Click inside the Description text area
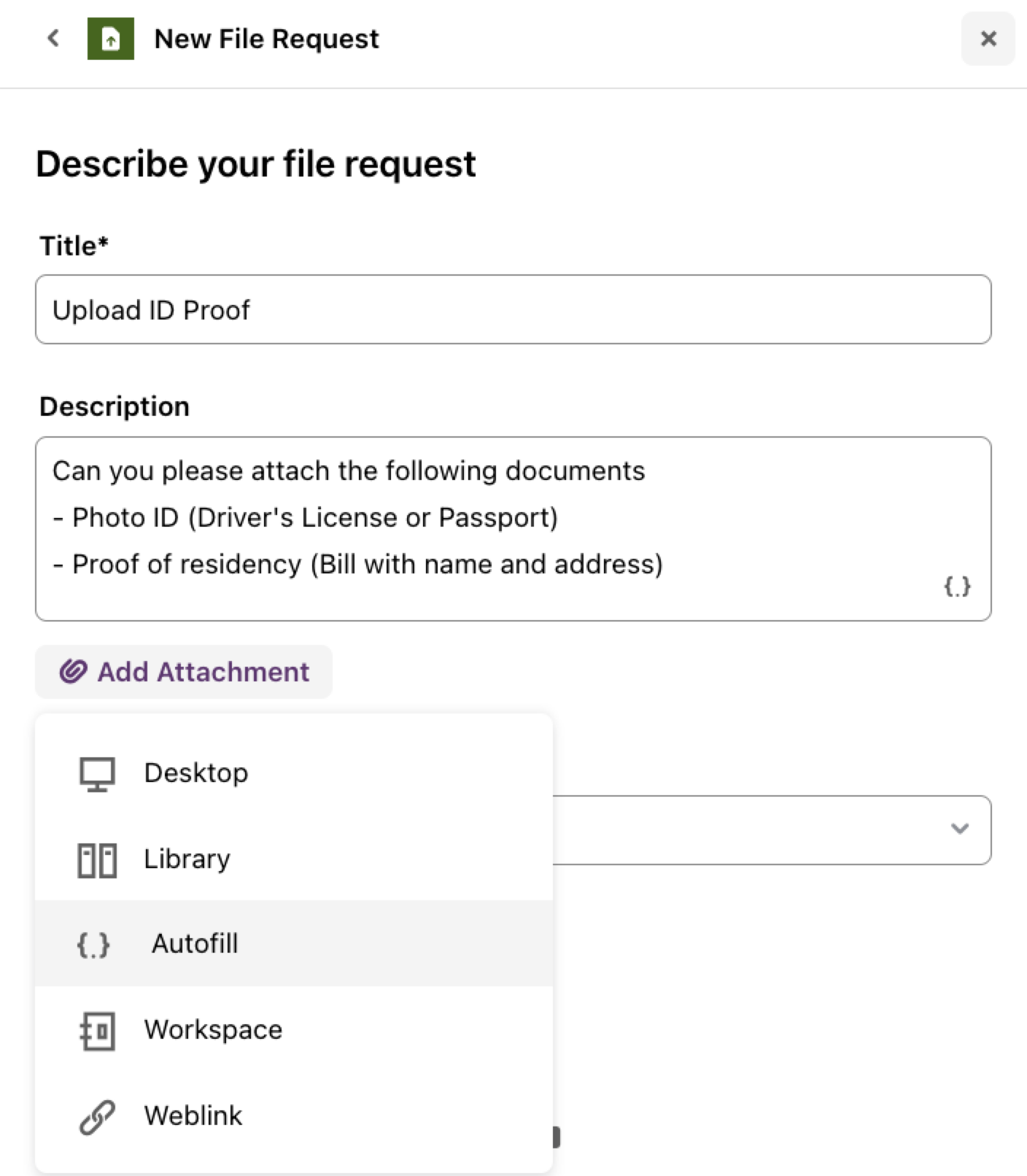 coord(513,529)
